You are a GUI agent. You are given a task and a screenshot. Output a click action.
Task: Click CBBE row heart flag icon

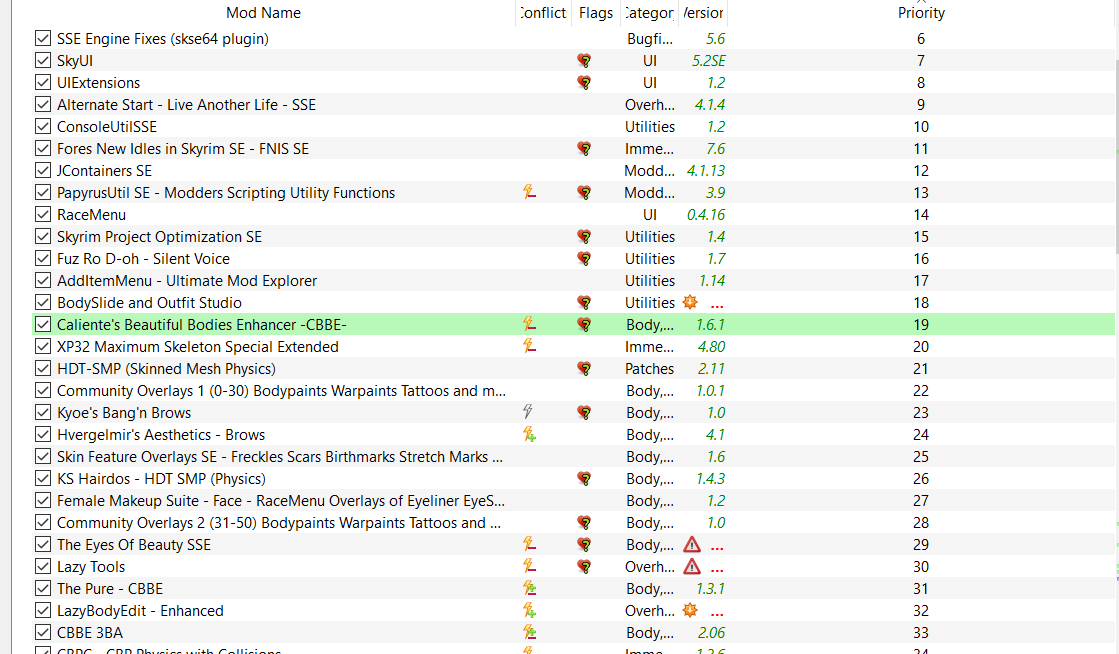[584, 325]
